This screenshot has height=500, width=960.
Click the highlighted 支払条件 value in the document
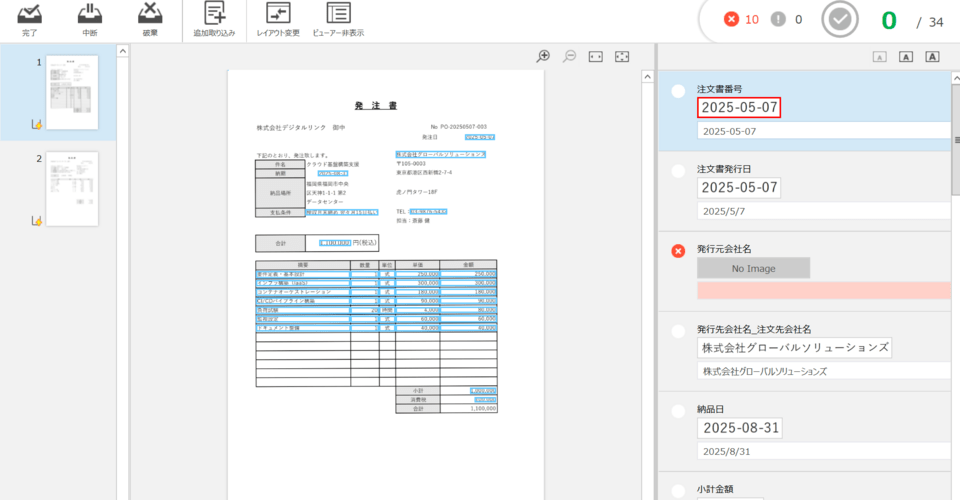pyautogui.click(x=342, y=212)
